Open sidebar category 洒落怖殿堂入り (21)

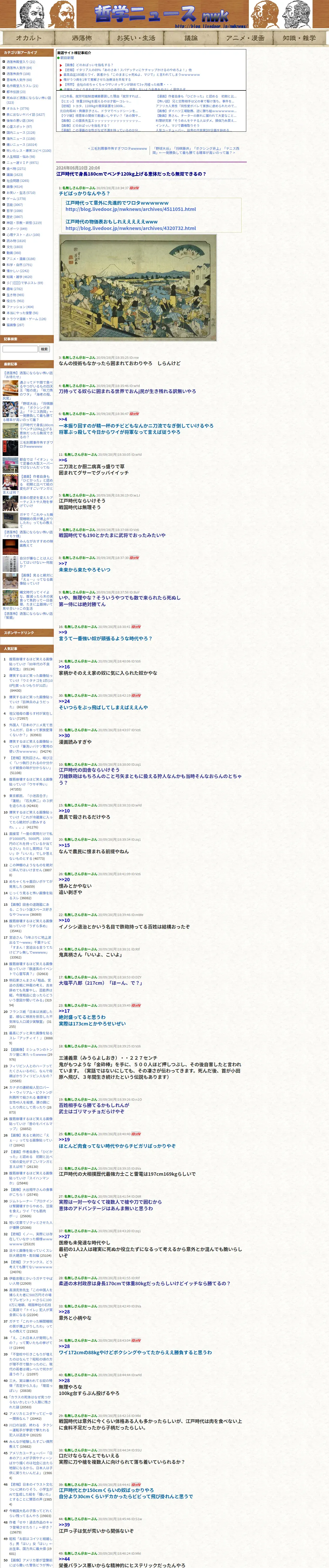(x=21, y=61)
